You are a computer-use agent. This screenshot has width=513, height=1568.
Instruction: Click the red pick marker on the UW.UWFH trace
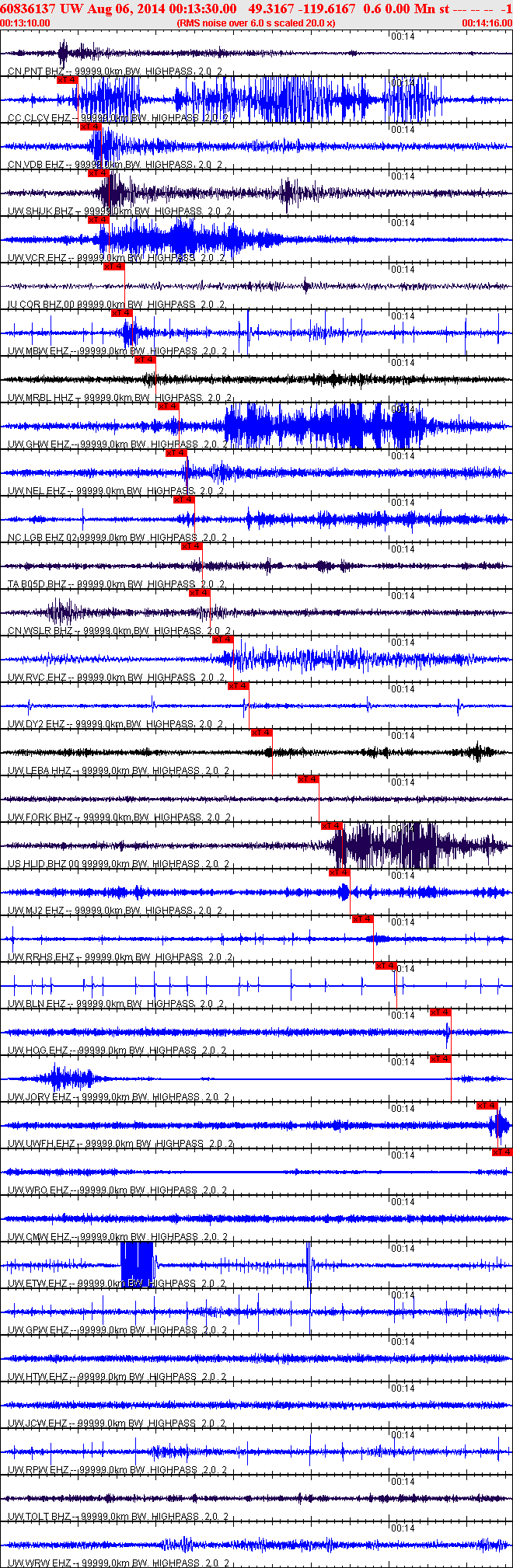pos(487,1105)
